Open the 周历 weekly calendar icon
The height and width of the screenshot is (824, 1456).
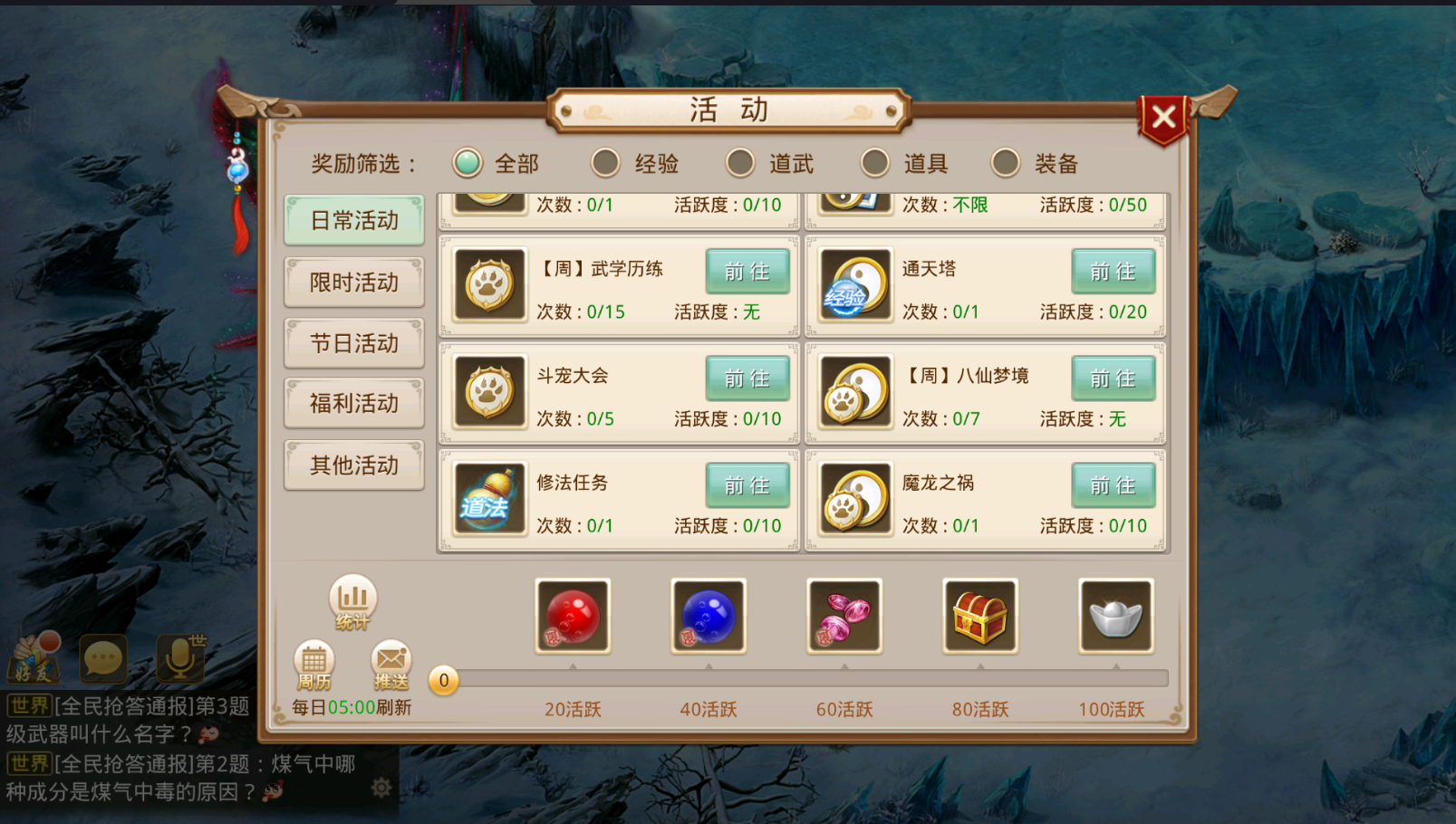[314, 666]
